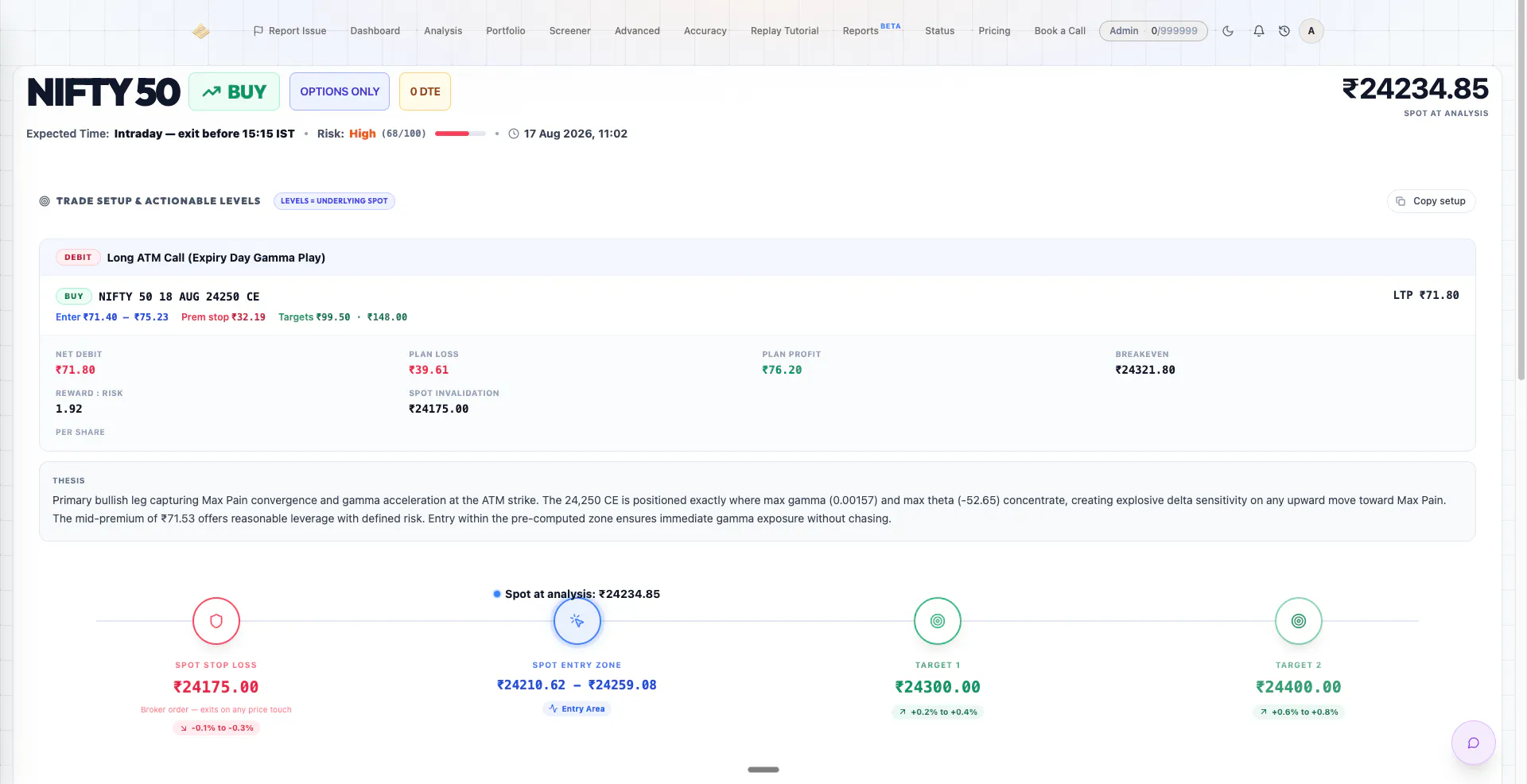
Task: Click entry zone range ₹24210.62 – ₹24259.08
Action: [577, 685]
